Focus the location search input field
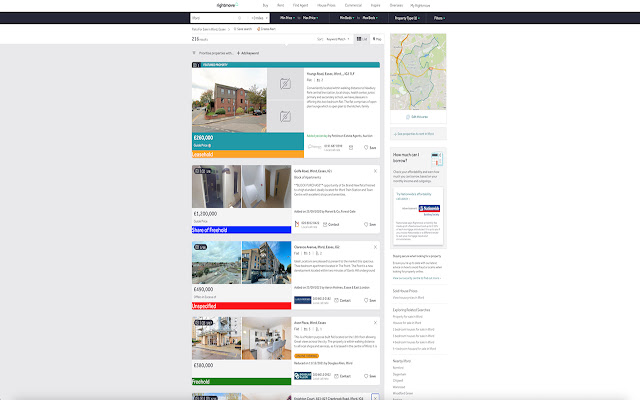This screenshot has height=400, width=640. click(x=213, y=18)
